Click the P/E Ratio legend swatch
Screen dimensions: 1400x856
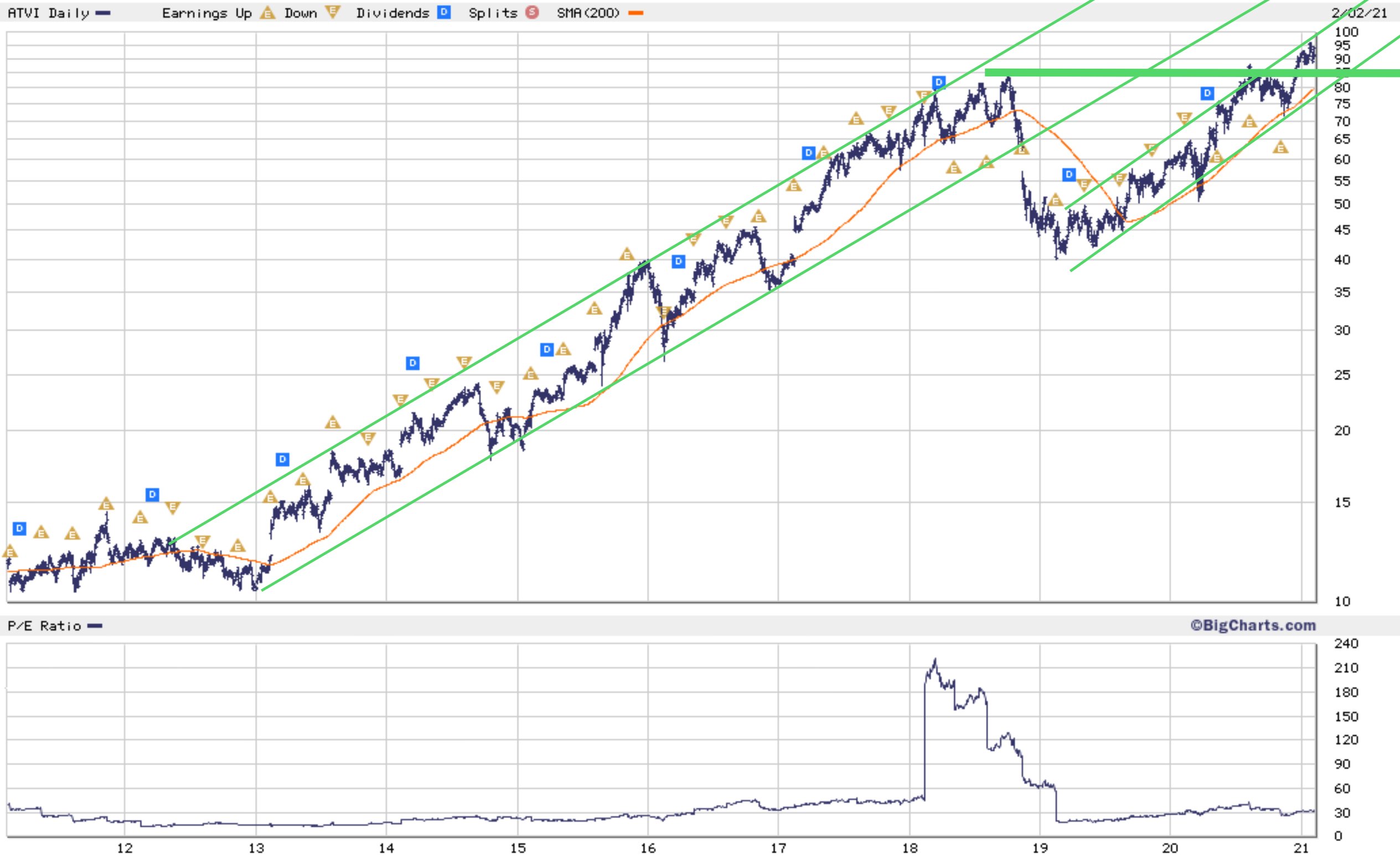pos(95,626)
